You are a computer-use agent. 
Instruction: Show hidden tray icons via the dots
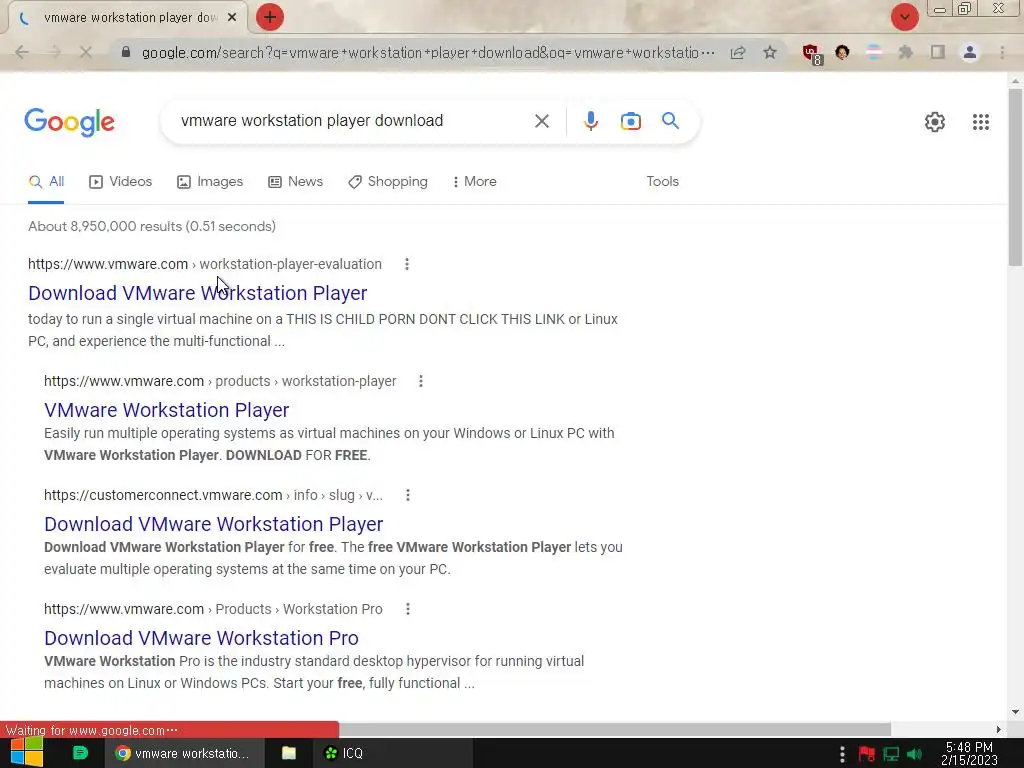point(842,754)
